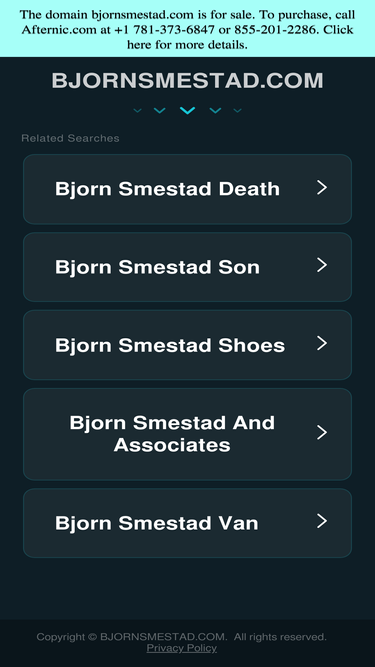
Task: Click the copyright text in the footer
Action: pyautogui.click(x=182, y=637)
